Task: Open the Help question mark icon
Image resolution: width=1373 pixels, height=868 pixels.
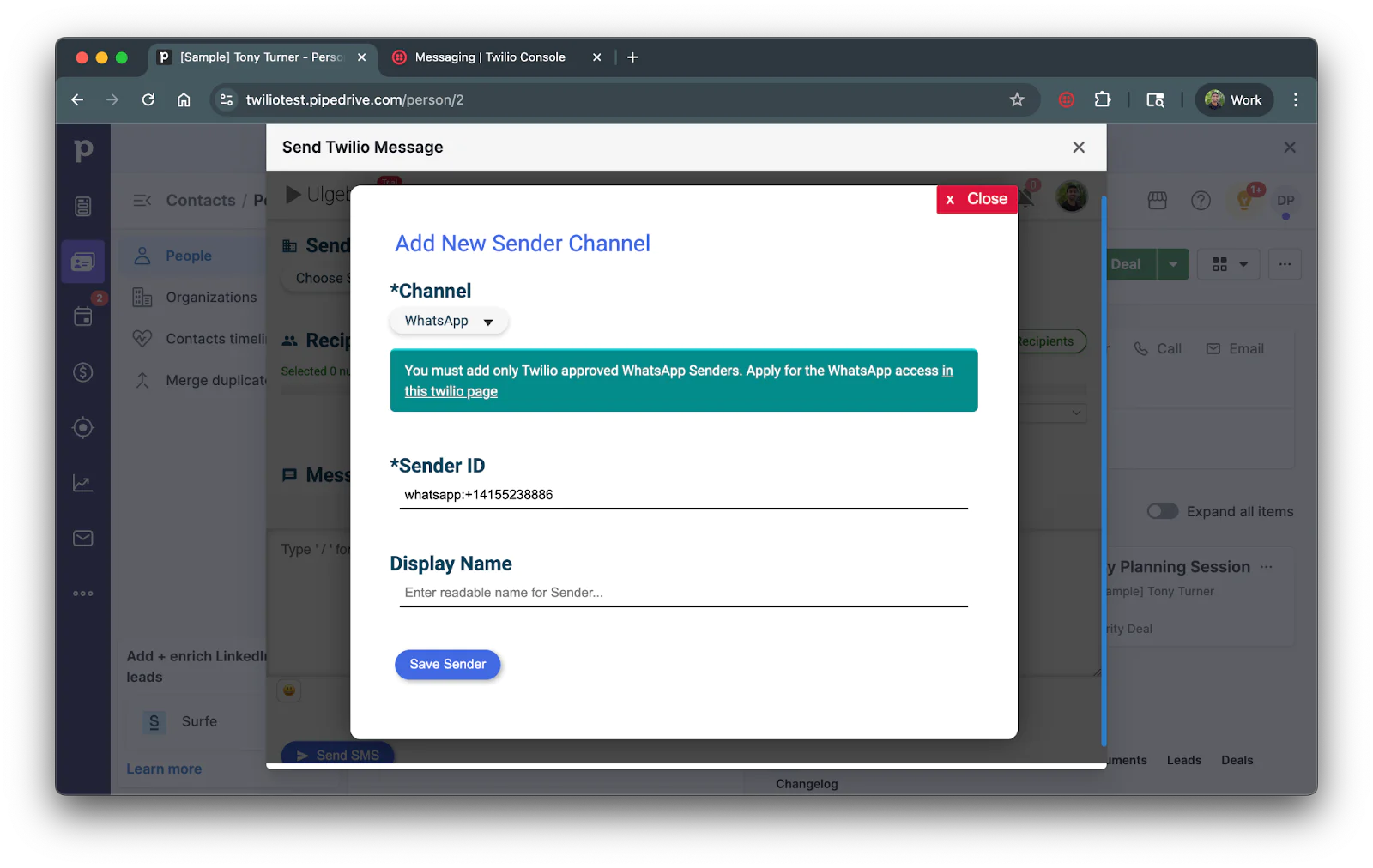Action: 1200,201
